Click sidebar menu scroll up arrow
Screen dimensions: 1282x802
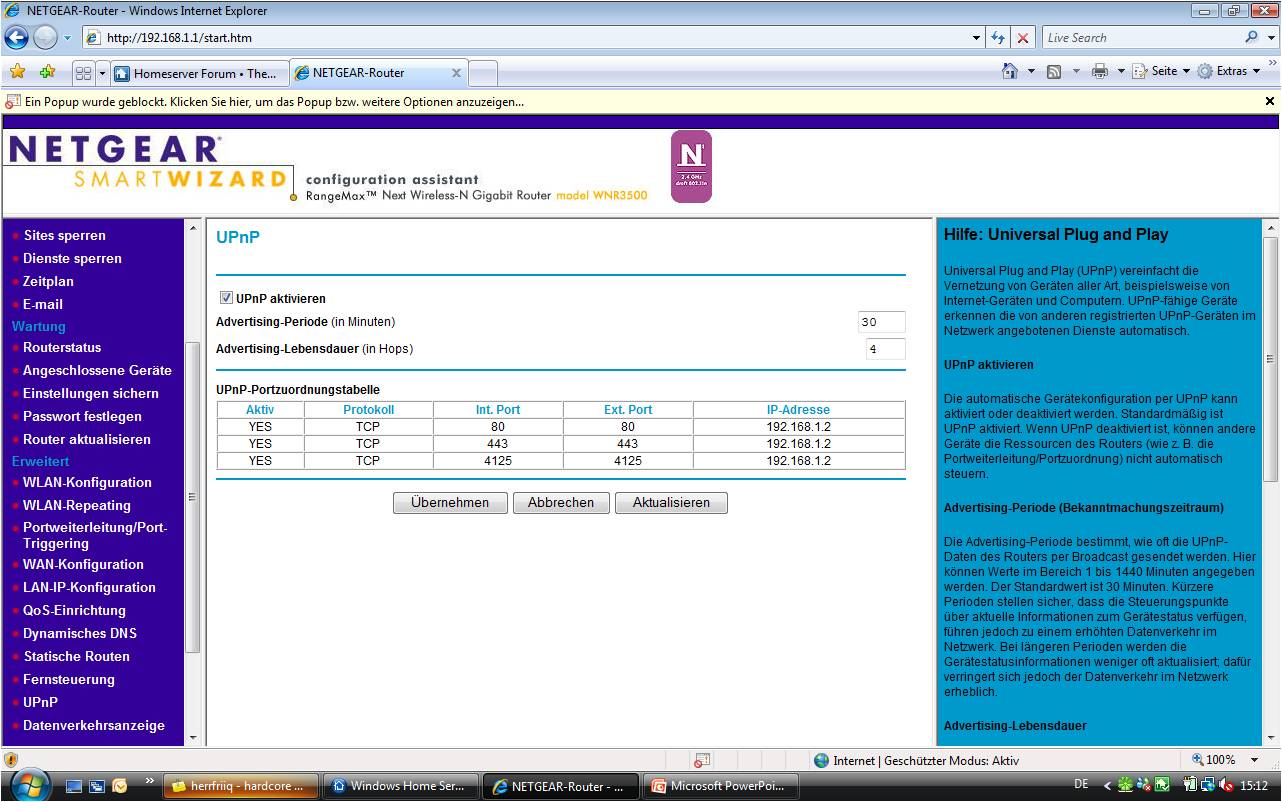(193, 229)
